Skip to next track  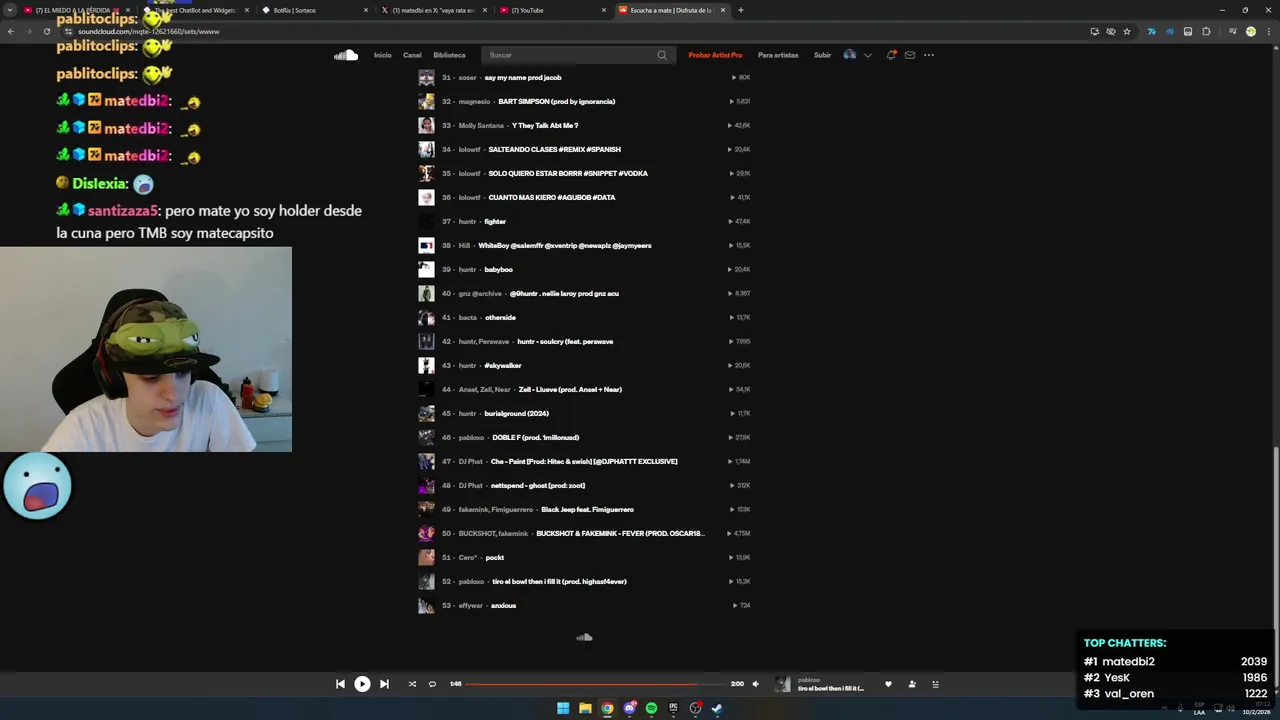(x=384, y=684)
